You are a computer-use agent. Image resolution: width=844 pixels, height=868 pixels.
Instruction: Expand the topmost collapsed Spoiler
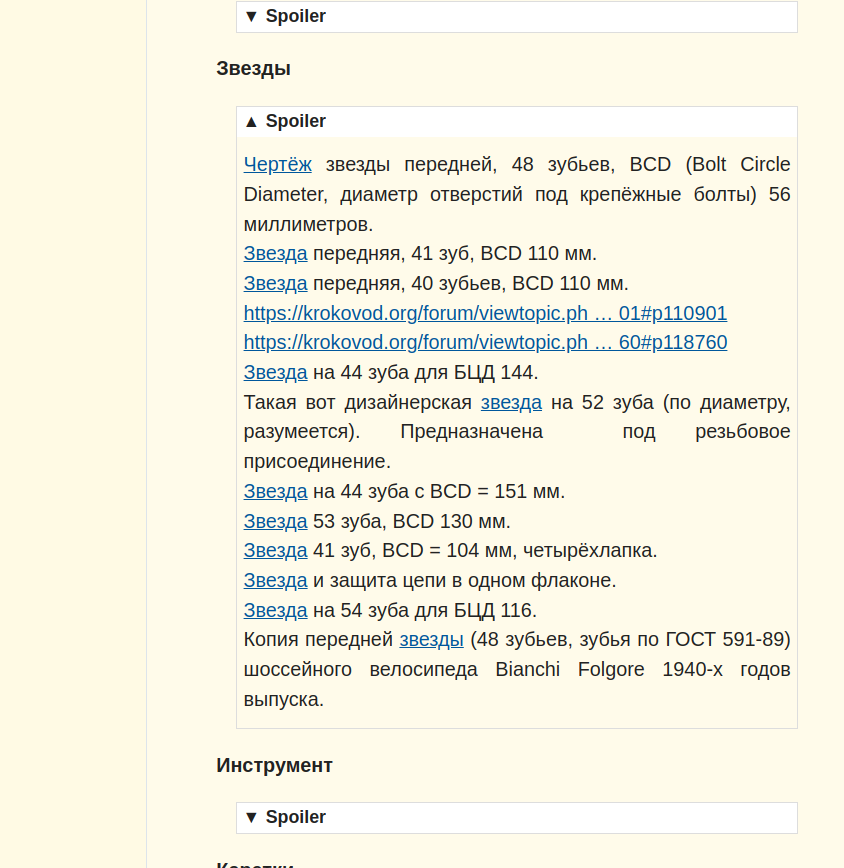click(x=286, y=16)
